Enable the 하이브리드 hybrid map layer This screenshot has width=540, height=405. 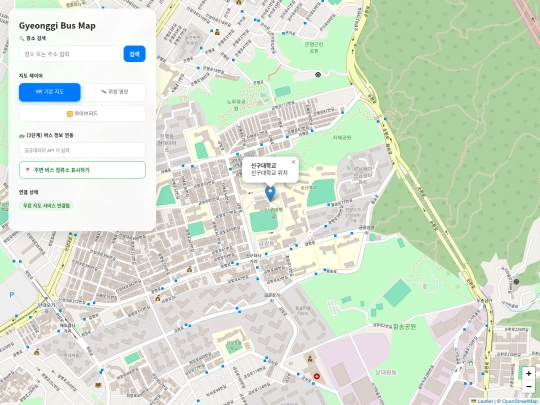(82, 113)
